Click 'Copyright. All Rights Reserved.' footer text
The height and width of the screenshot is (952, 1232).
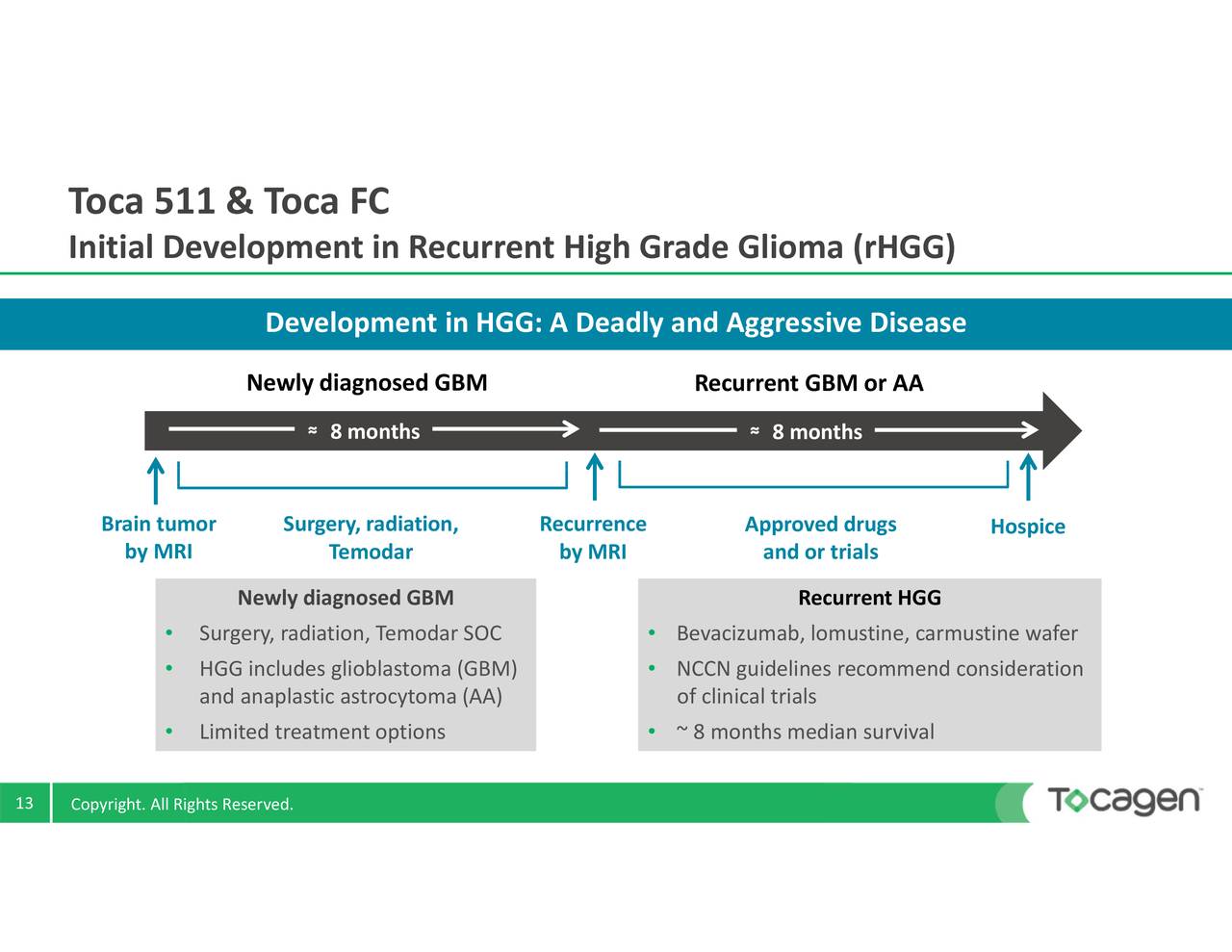(x=182, y=805)
